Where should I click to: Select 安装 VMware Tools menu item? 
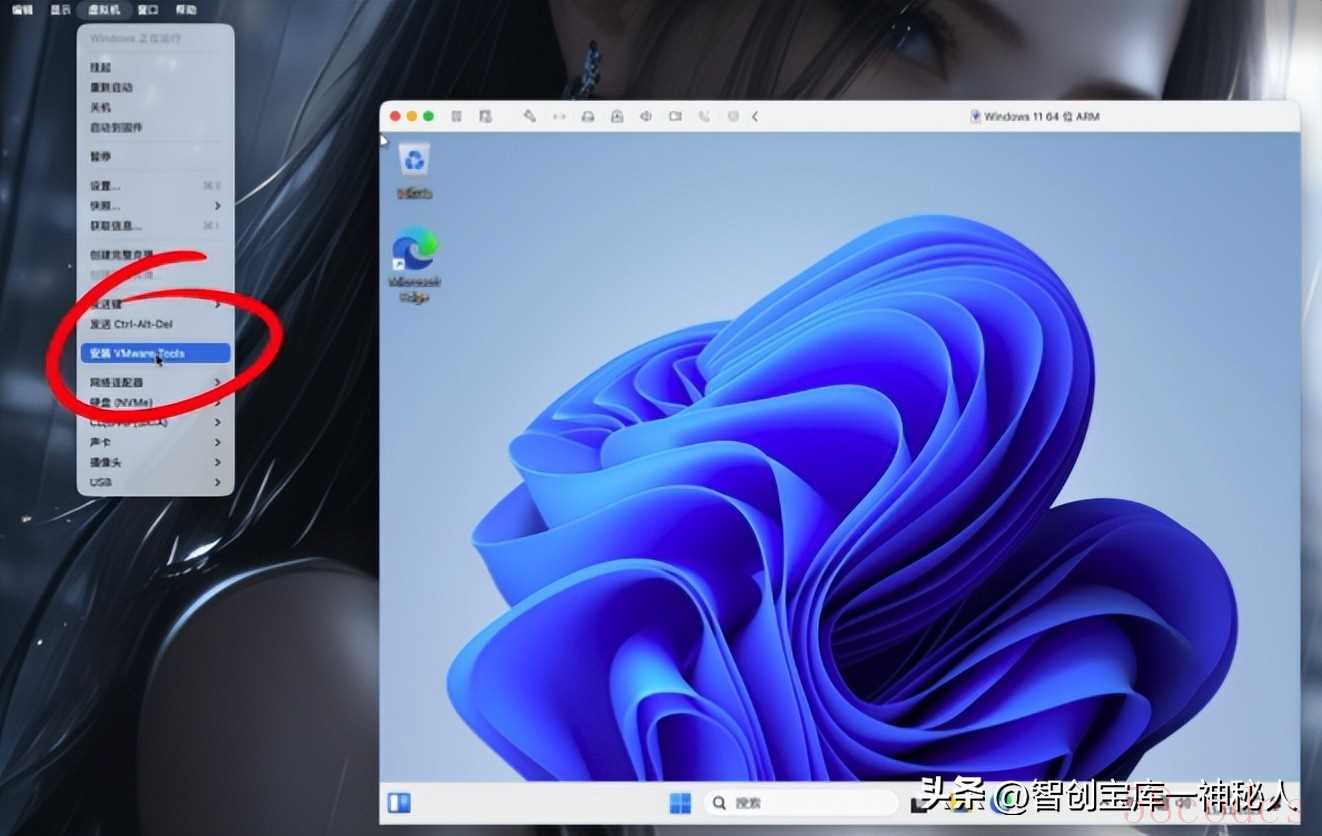pos(155,353)
